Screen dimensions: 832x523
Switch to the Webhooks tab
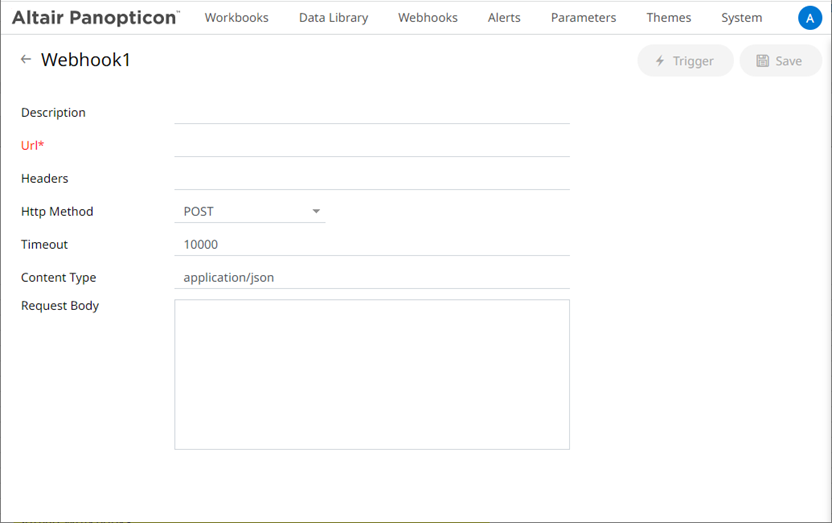tap(428, 18)
